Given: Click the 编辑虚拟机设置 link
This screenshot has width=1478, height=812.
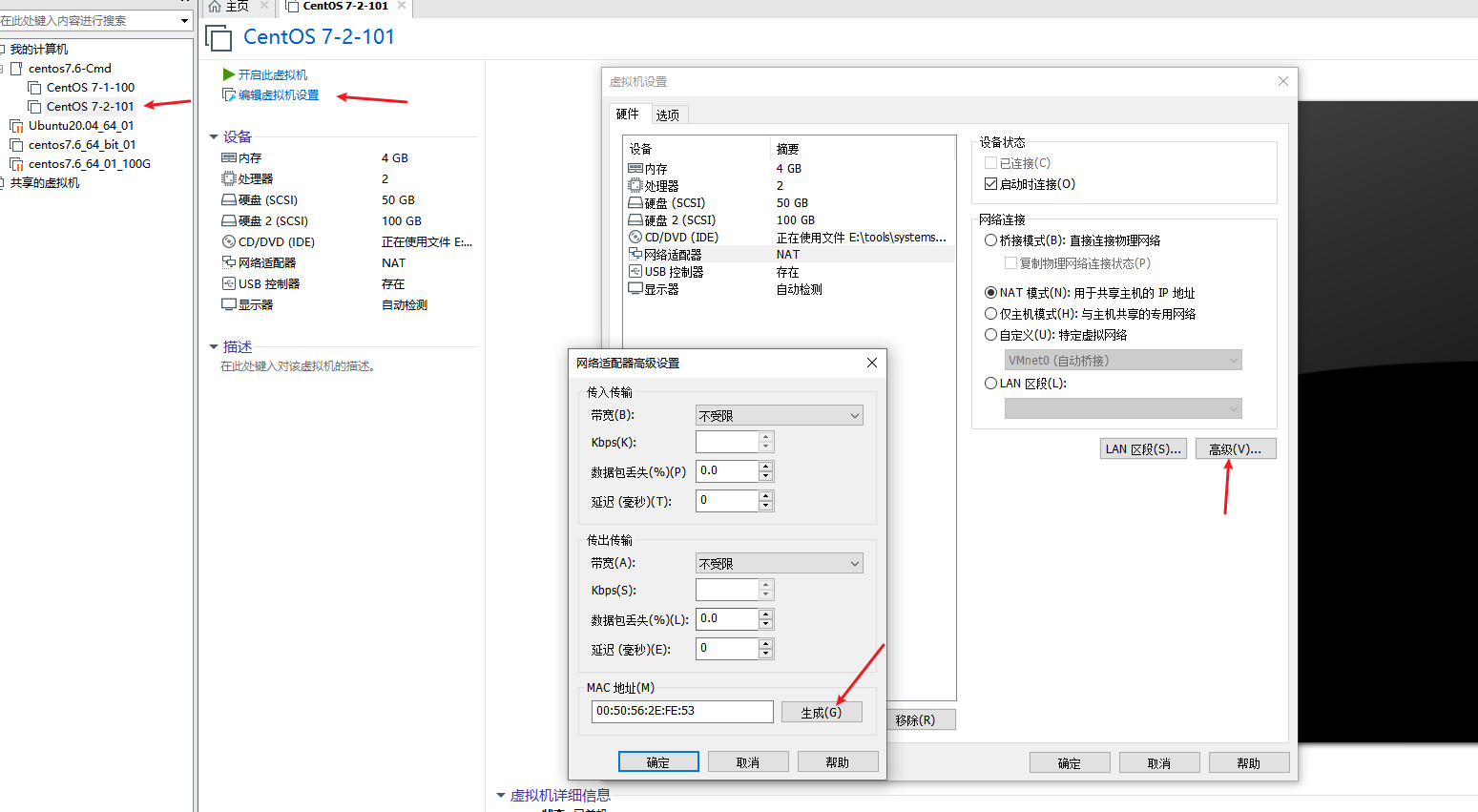Looking at the screenshot, I should click(279, 94).
